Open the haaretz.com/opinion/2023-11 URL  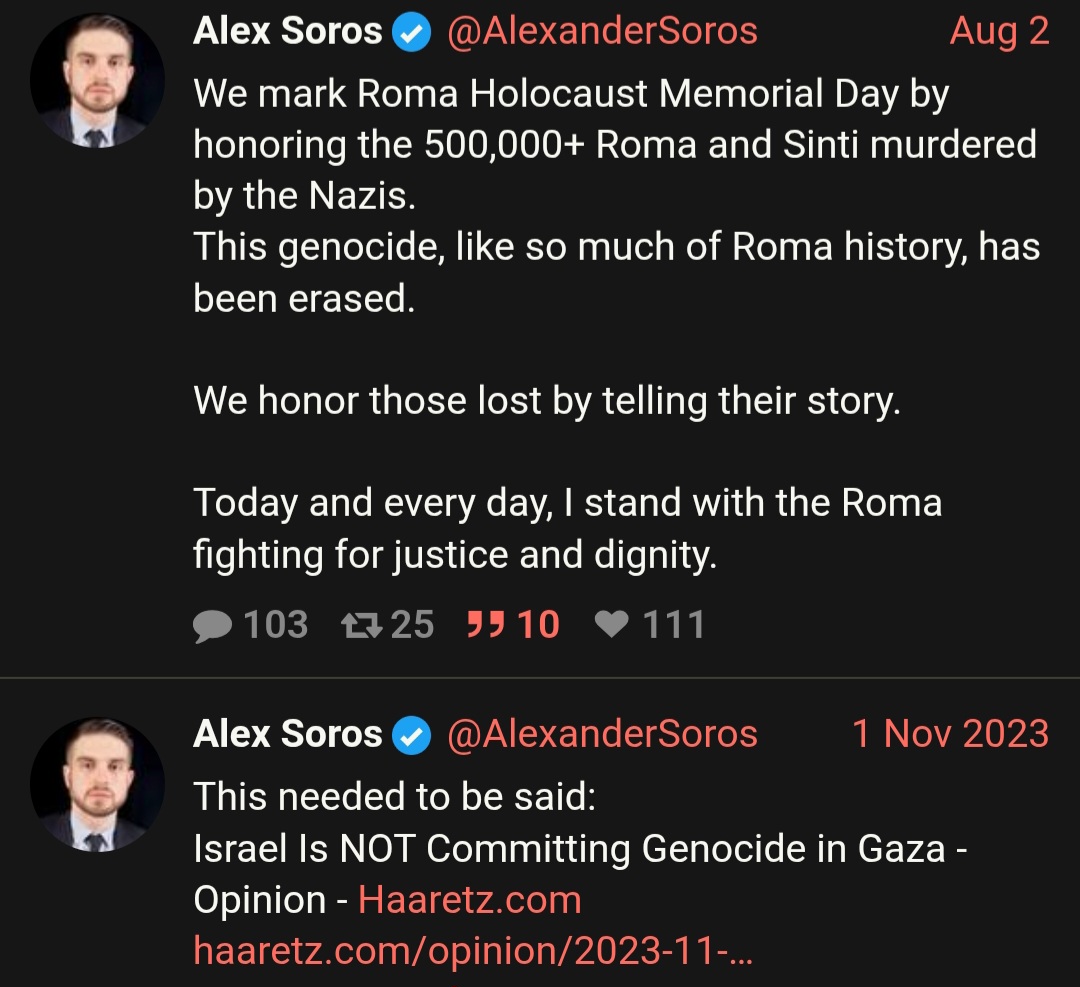coord(472,951)
